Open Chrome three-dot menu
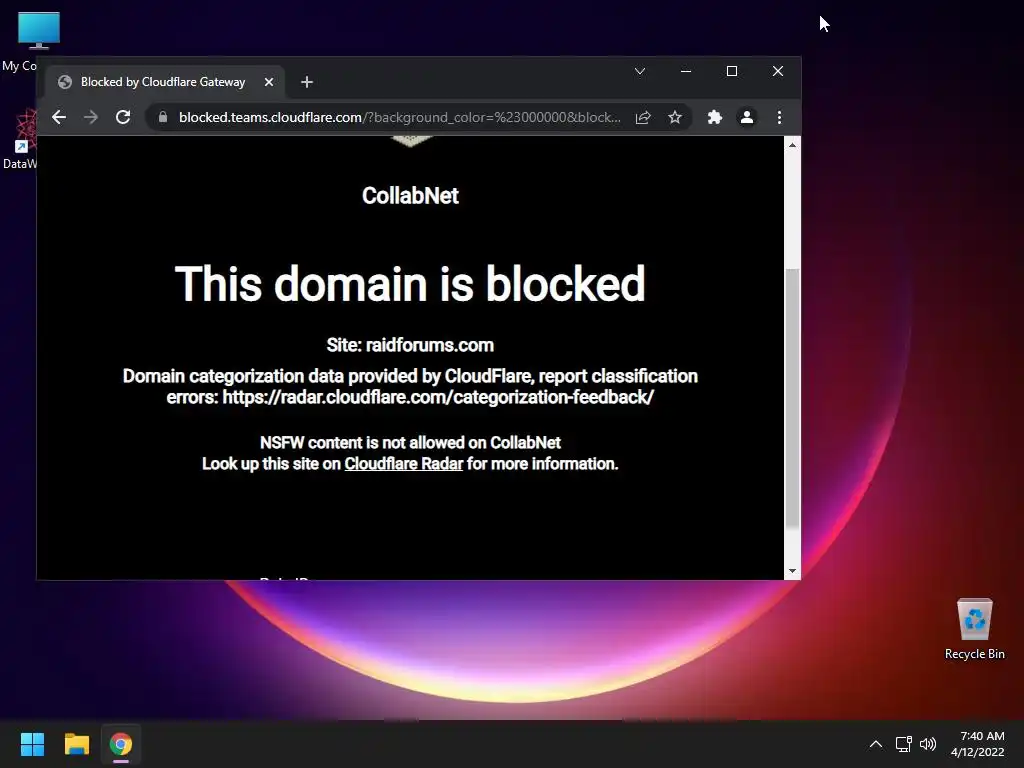The image size is (1024, 768). point(779,118)
